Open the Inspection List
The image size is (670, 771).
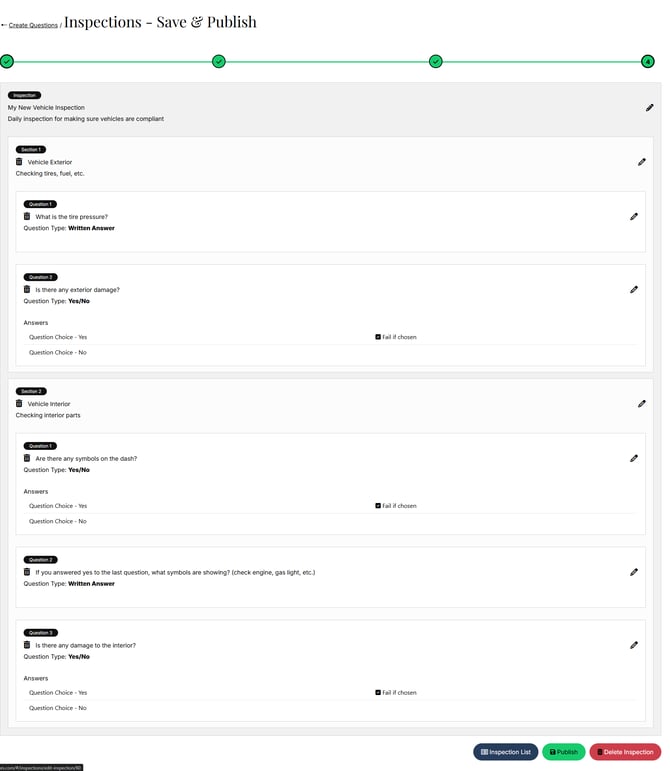click(x=505, y=752)
